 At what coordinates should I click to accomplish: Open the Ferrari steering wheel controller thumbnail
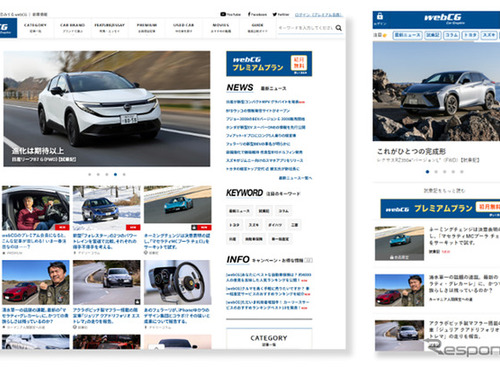178,282
